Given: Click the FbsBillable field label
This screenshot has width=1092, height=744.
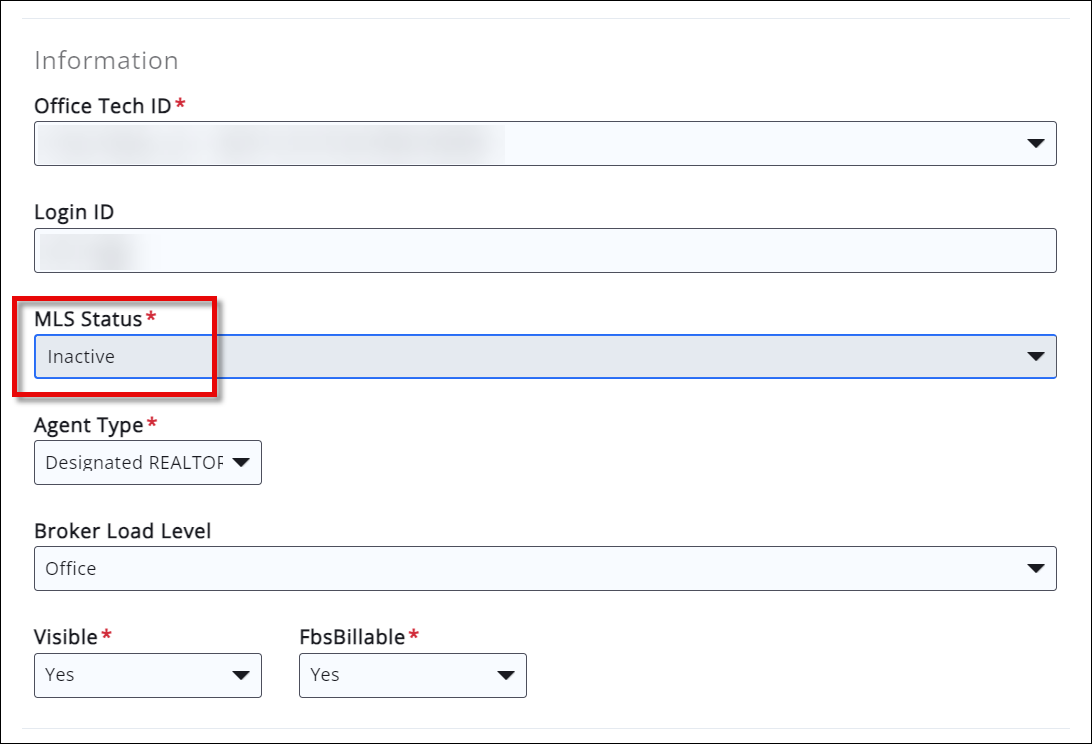Looking at the screenshot, I should (352, 637).
